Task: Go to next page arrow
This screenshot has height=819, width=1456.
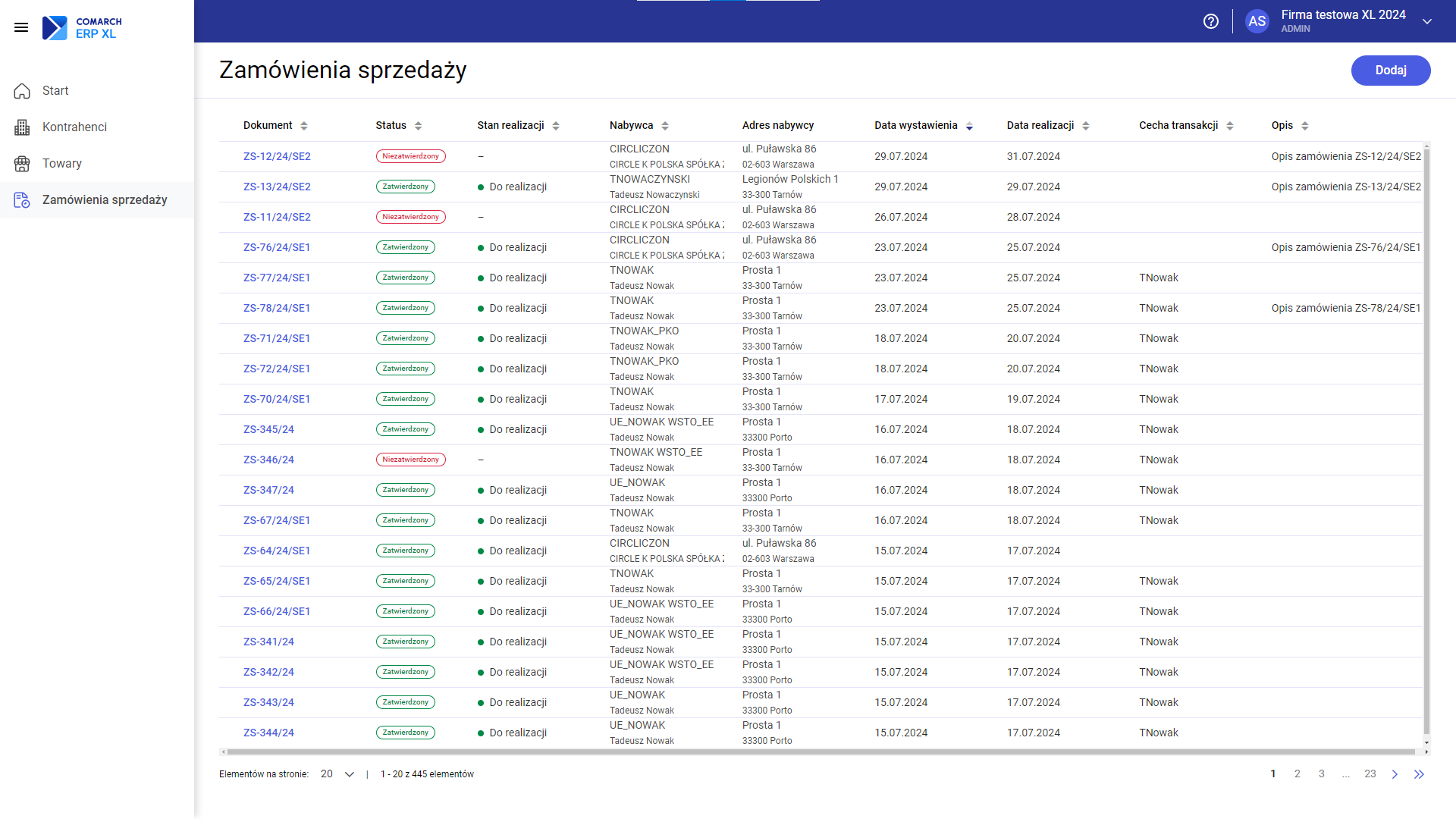Action: [1395, 774]
